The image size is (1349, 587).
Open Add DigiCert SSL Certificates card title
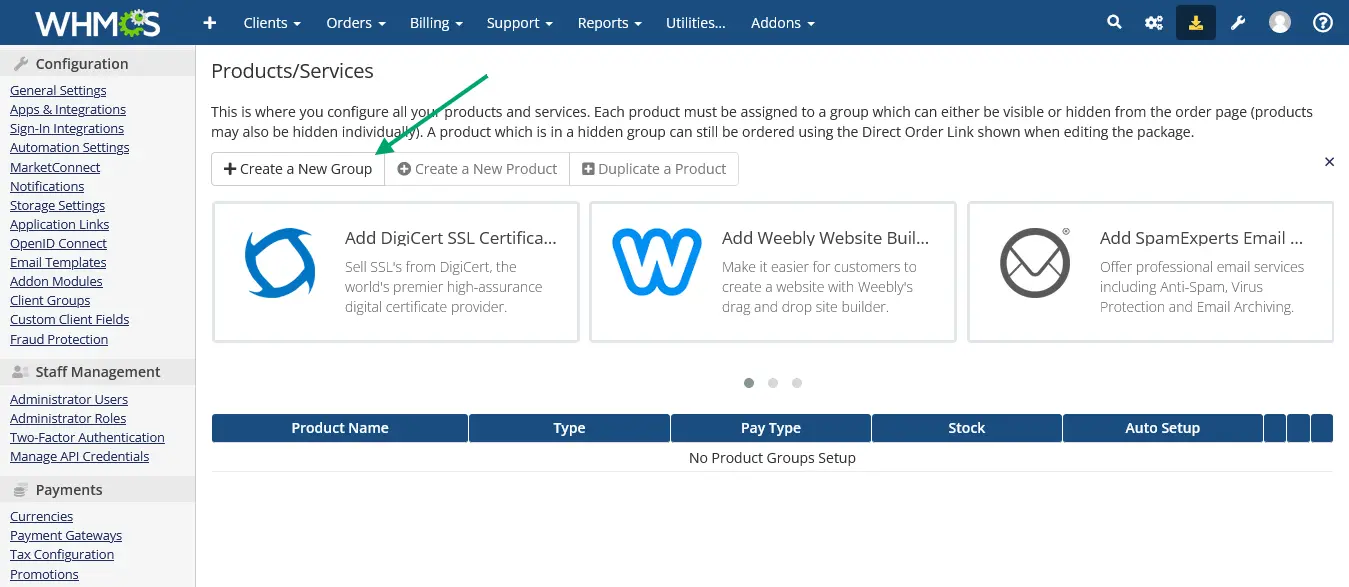(451, 238)
